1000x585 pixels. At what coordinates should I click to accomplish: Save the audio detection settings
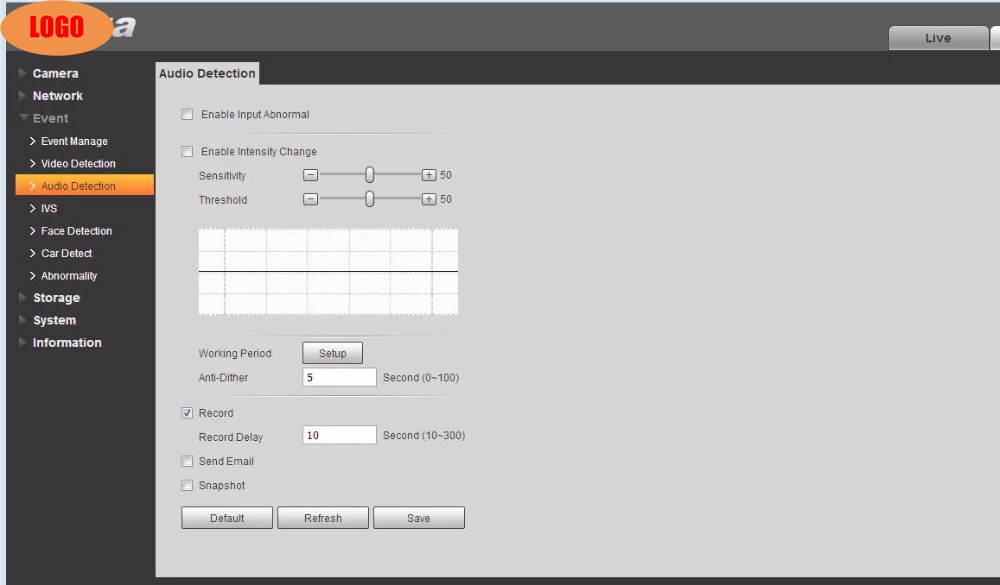click(418, 518)
